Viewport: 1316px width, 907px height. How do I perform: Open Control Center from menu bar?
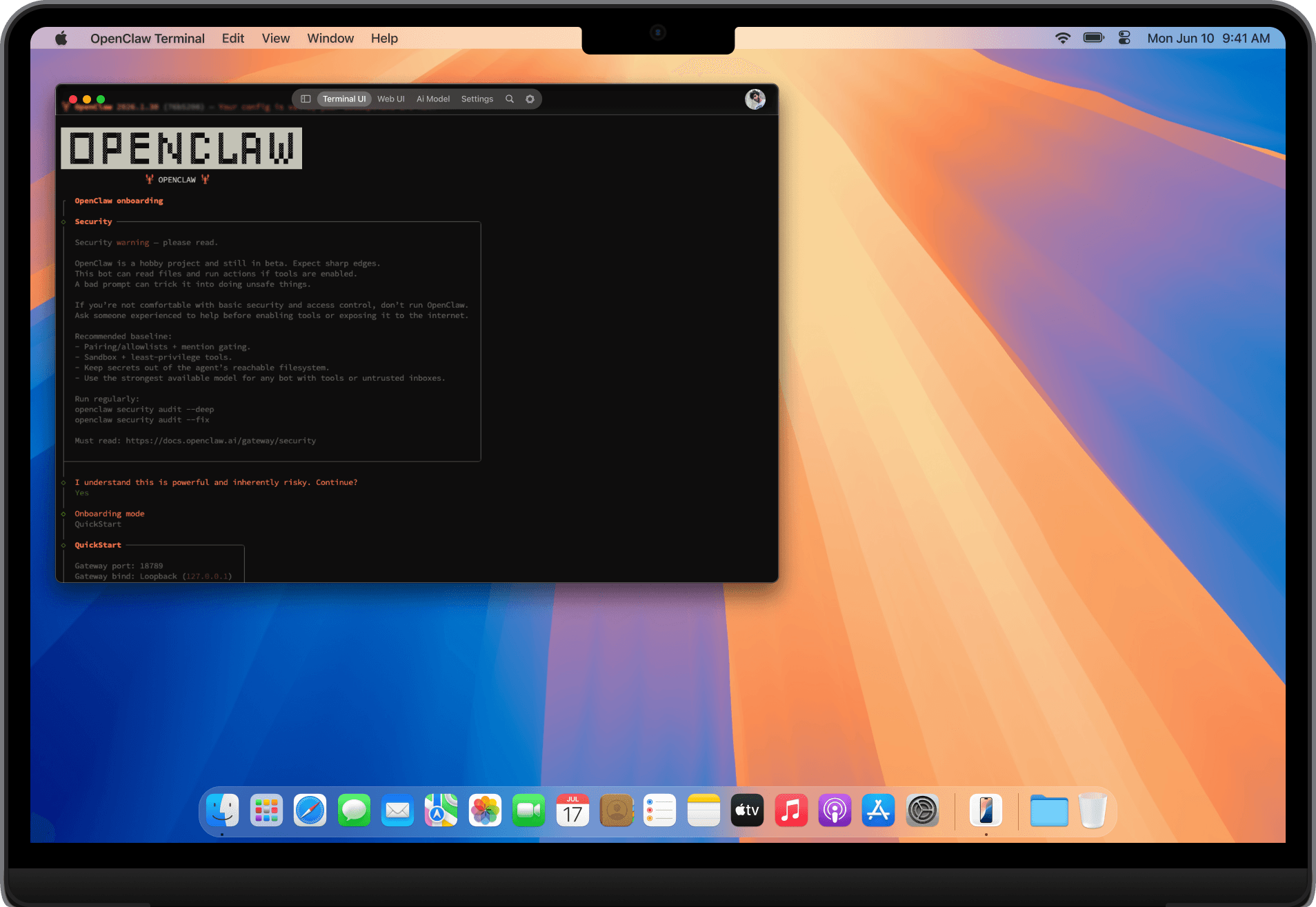coord(1124,39)
